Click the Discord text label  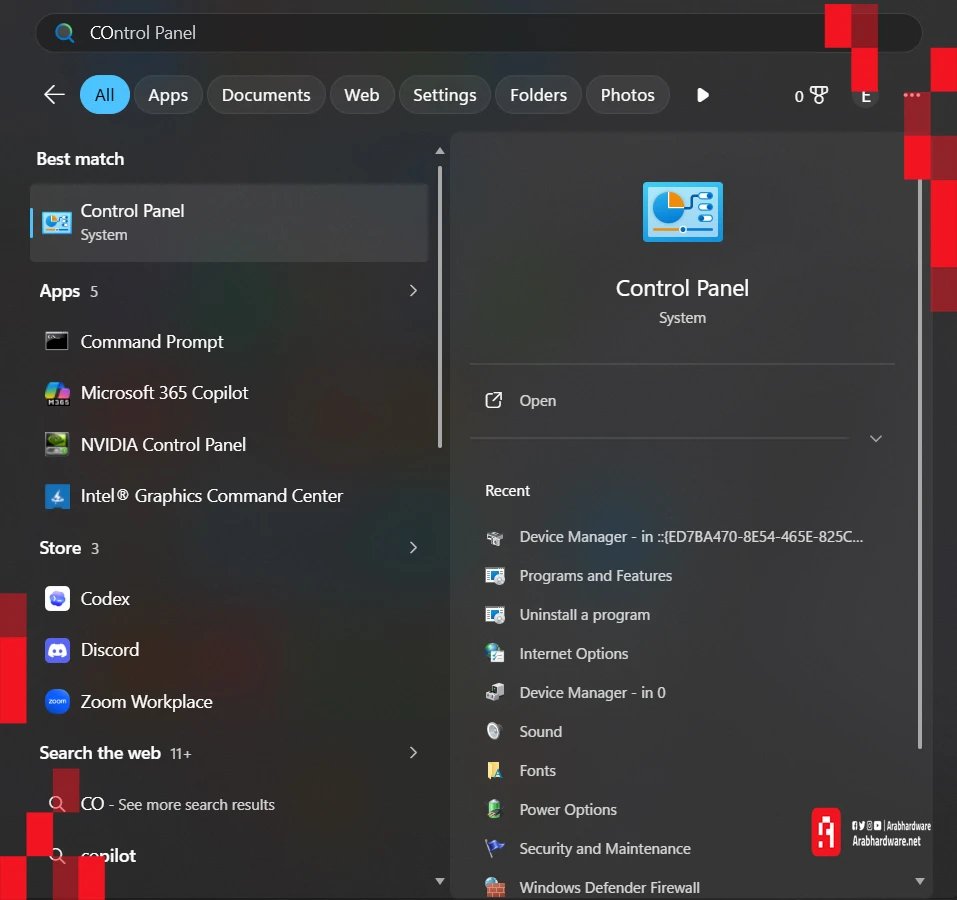[x=110, y=650]
